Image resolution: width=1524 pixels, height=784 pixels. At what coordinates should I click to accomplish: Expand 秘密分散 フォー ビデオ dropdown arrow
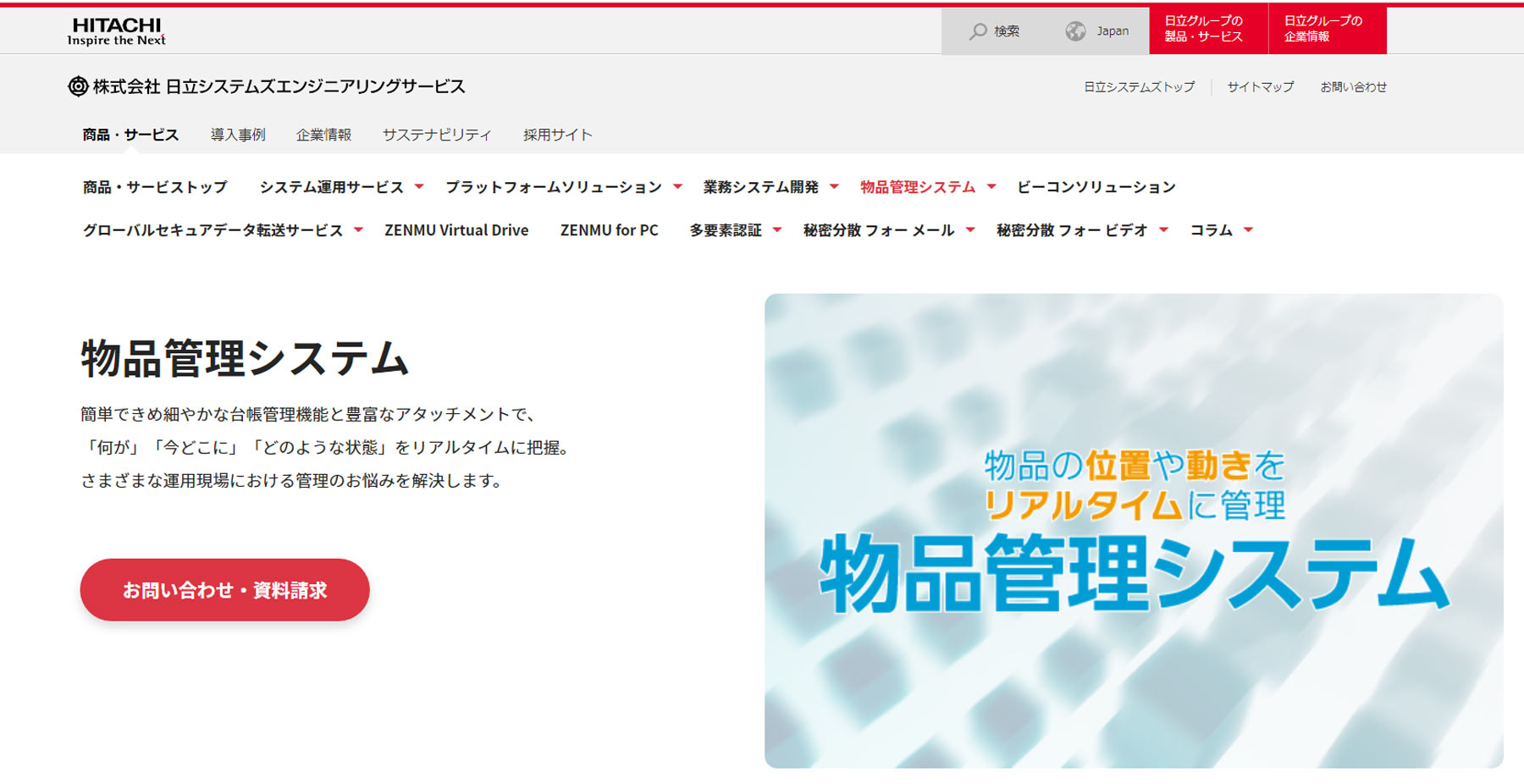tap(1163, 230)
